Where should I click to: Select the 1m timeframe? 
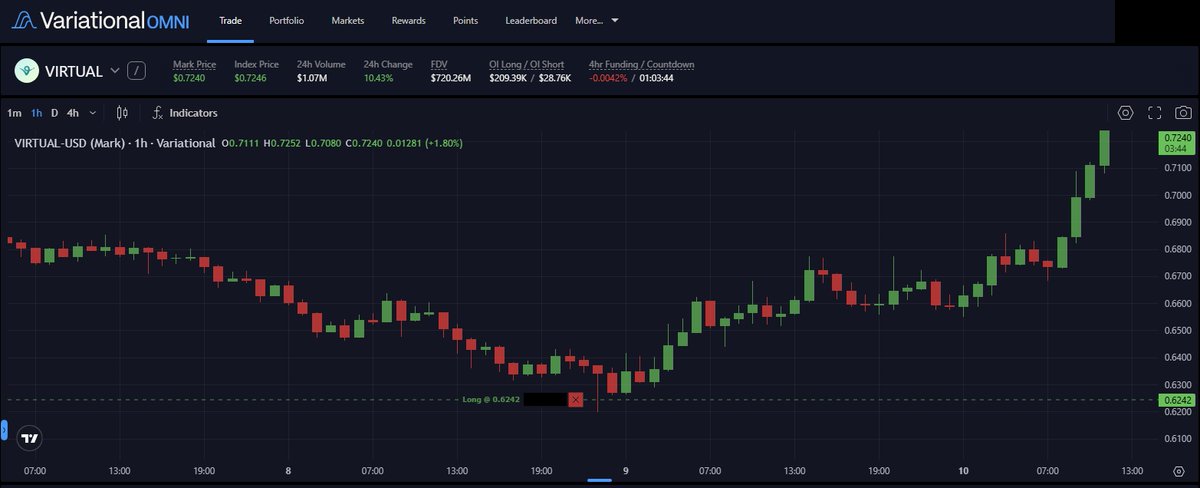coord(14,113)
